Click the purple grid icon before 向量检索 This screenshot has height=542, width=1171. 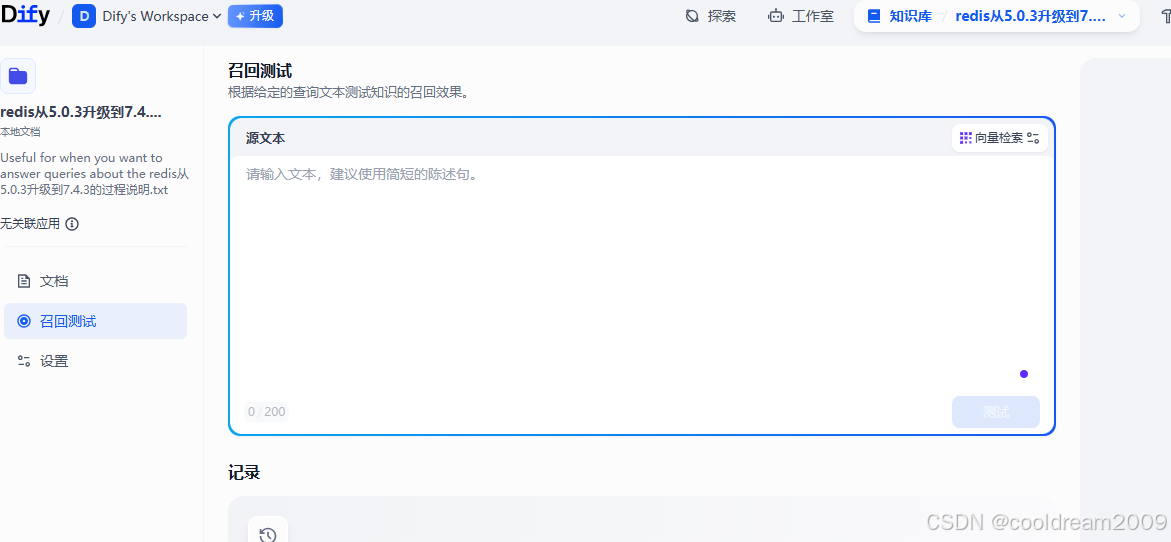tap(966, 137)
